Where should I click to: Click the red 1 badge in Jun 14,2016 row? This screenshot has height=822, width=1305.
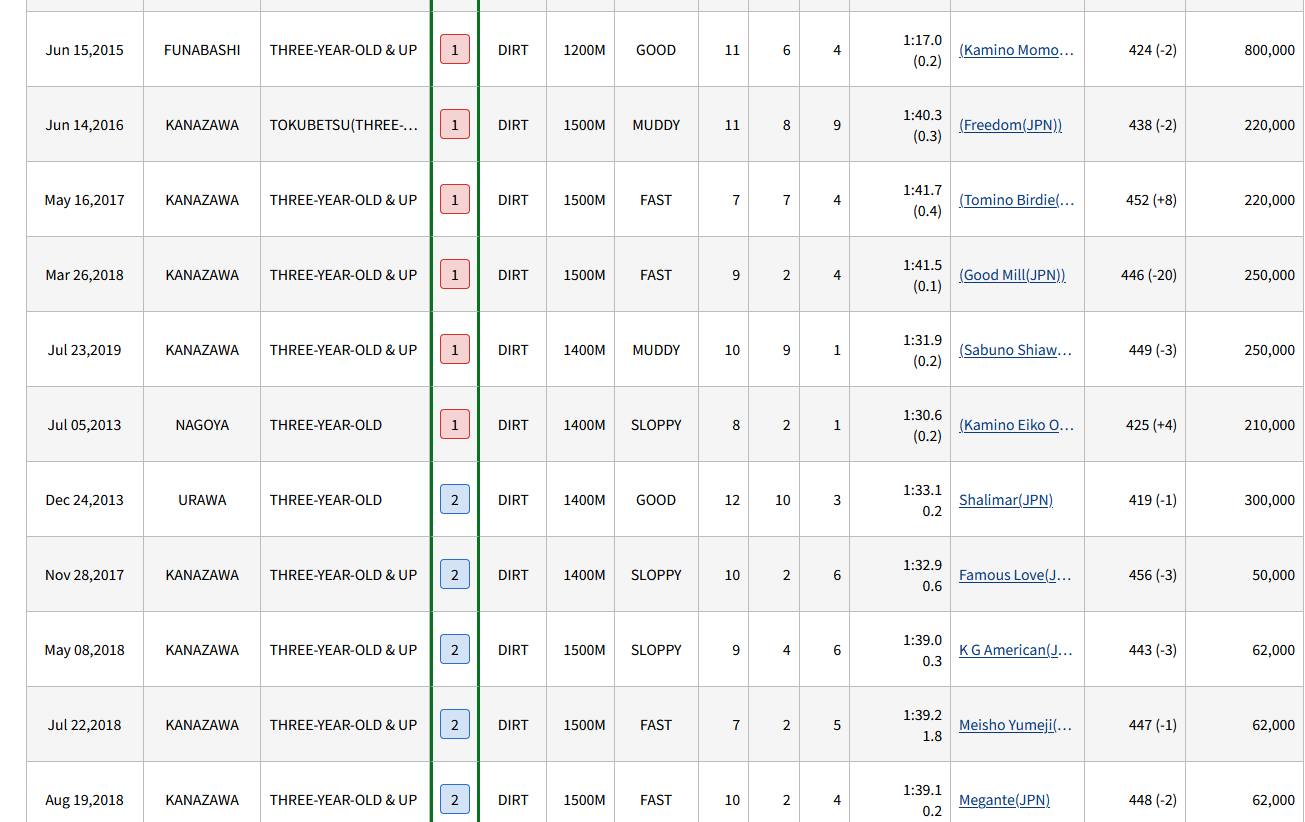point(455,125)
